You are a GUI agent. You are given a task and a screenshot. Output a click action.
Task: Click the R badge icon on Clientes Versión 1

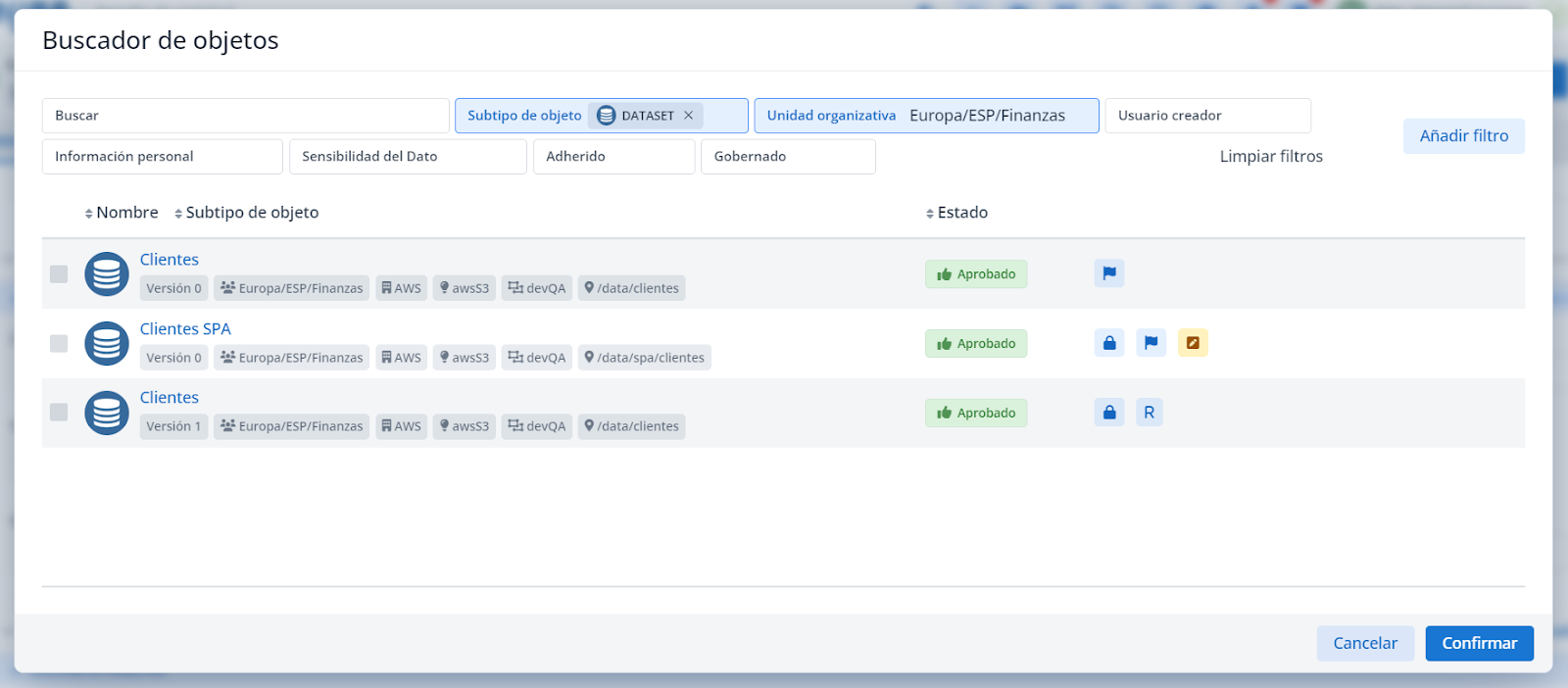coord(1149,413)
